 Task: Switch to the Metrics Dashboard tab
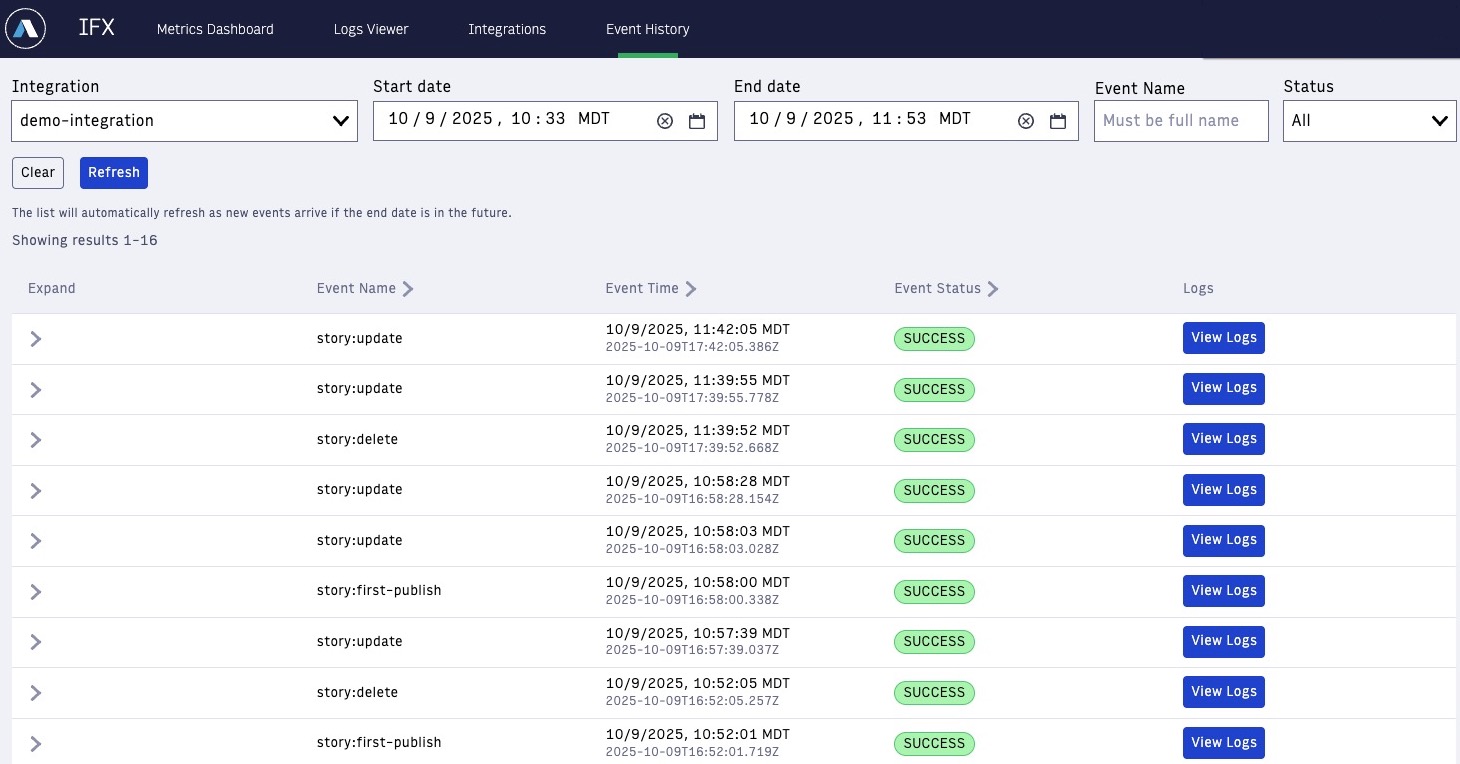[215, 29]
